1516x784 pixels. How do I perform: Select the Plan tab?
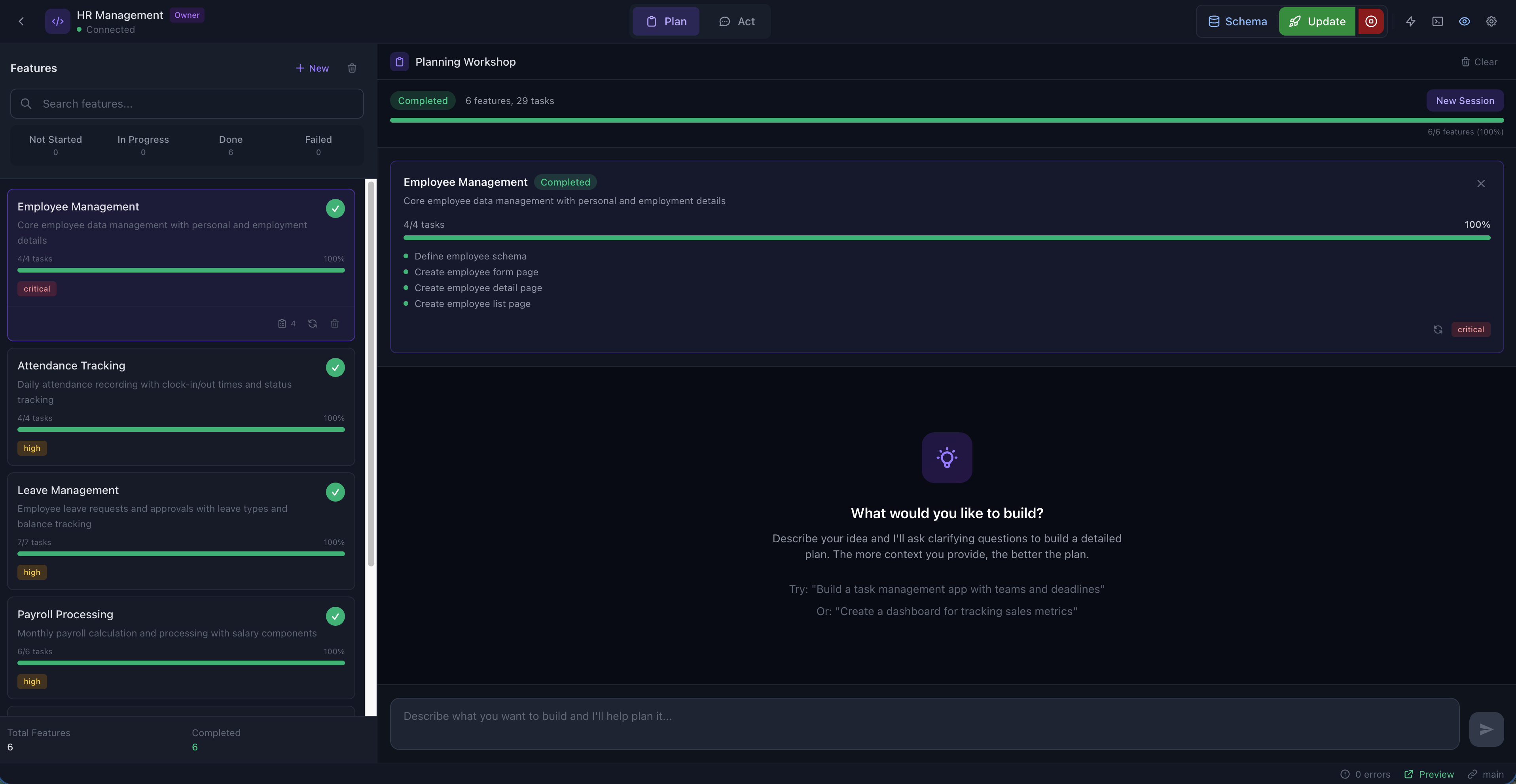tap(666, 22)
